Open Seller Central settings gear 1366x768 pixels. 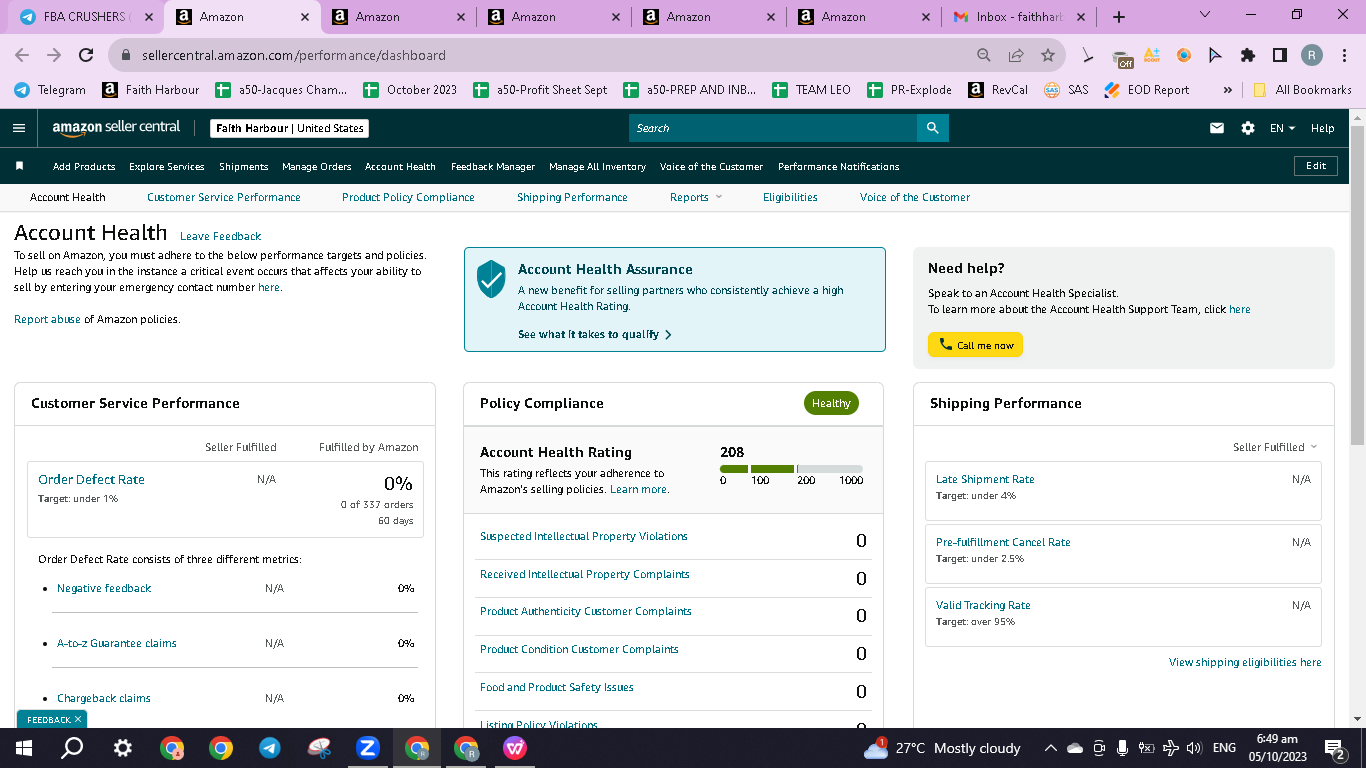(1247, 128)
